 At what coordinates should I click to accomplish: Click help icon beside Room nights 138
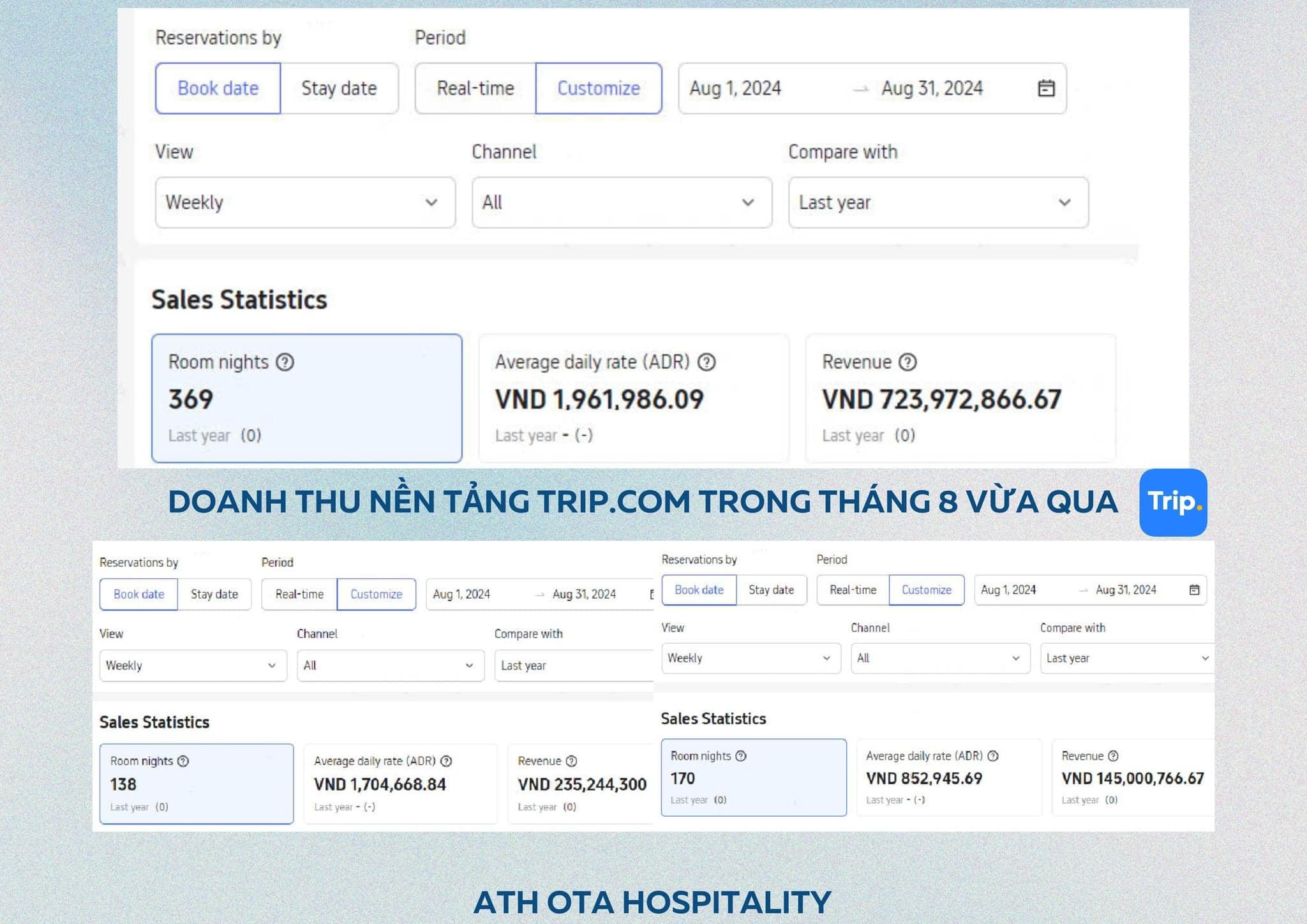coord(183,761)
